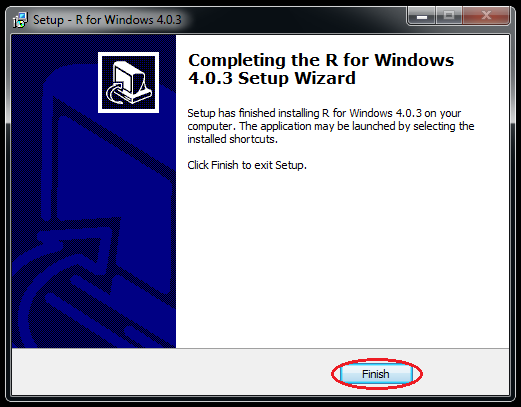
Task: Click the '4.0.3 Setup Wizard' heading line
Action: tap(272, 78)
